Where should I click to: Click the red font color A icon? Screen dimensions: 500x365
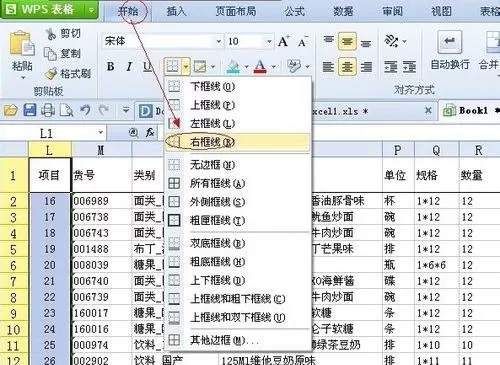tap(260, 66)
